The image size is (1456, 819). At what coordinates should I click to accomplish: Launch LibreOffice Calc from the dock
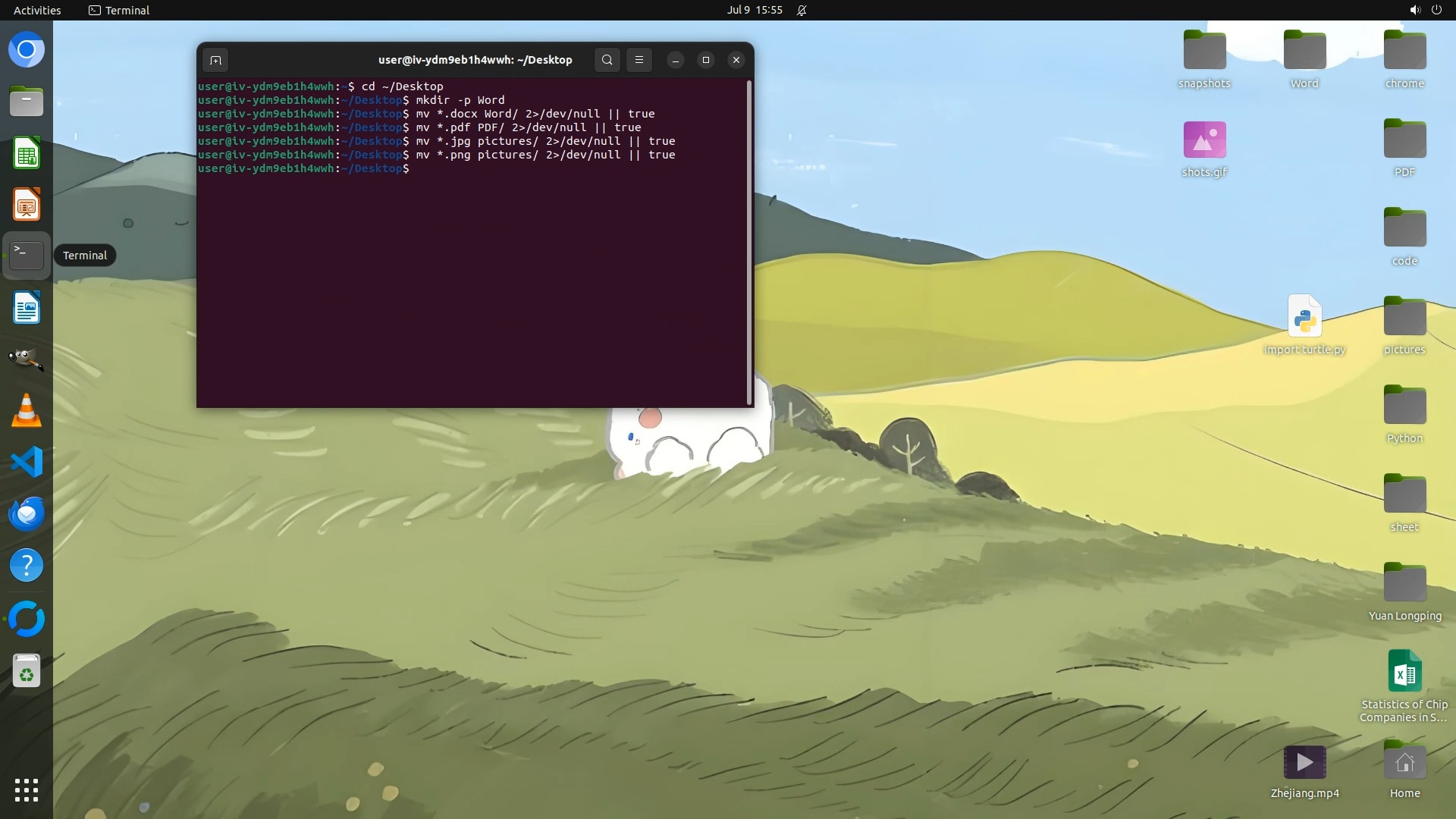27,154
